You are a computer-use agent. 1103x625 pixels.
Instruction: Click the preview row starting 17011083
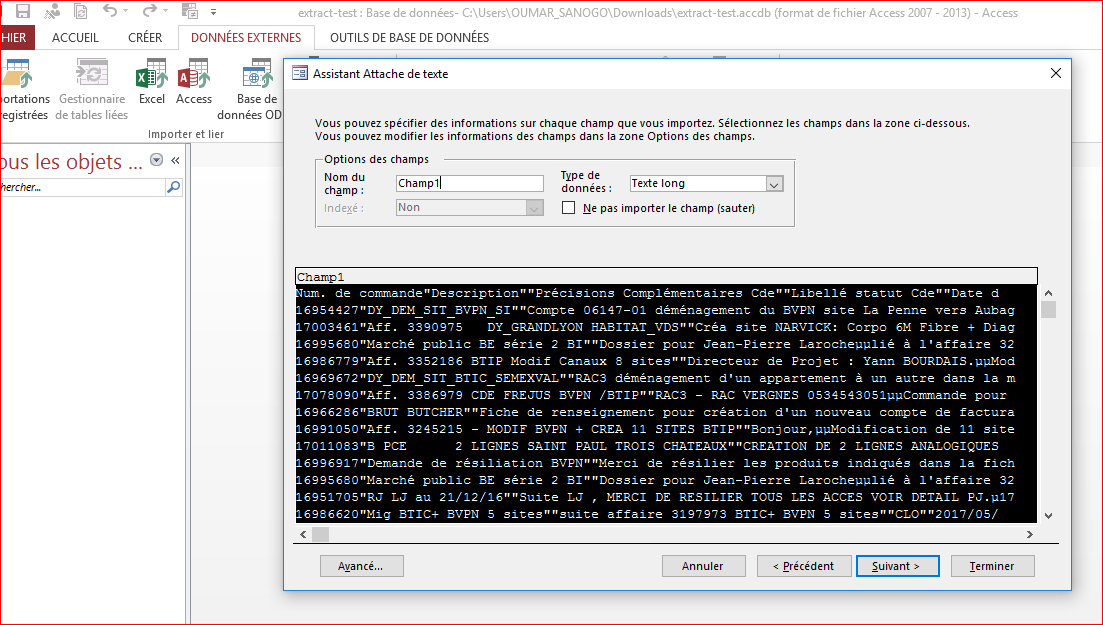666,446
